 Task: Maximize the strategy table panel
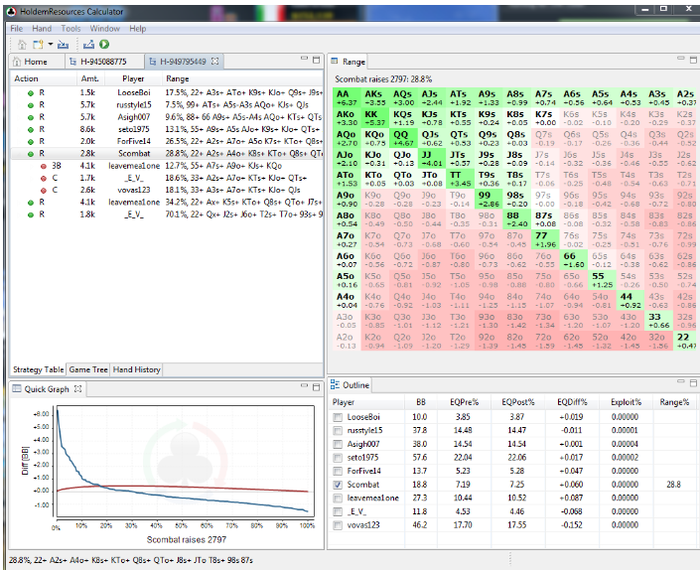pyautogui.click(x=317, y=59)
